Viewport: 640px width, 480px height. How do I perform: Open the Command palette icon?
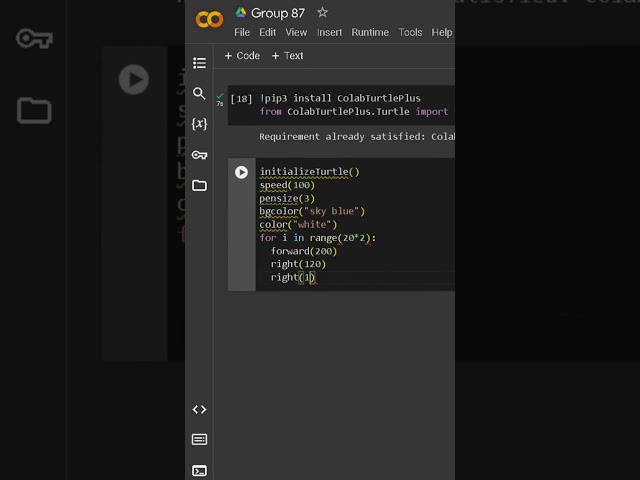click(x=199, y=440)
